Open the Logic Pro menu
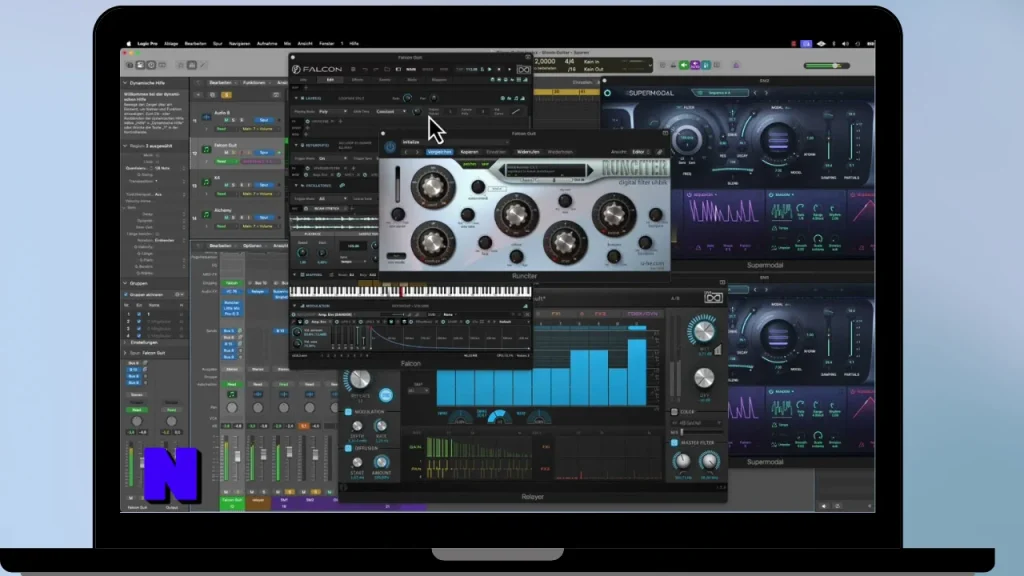 (x=148, y=44)
